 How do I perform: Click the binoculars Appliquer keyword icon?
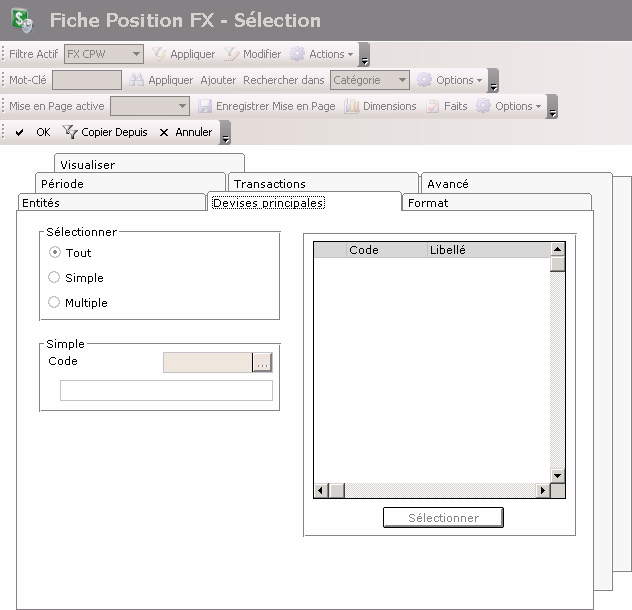coord(137,80)
